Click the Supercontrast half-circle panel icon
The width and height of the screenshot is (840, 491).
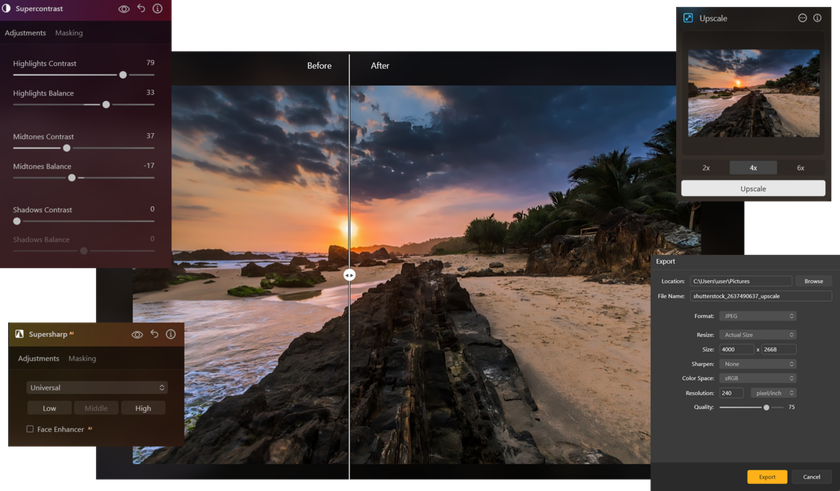pos(6,9)
